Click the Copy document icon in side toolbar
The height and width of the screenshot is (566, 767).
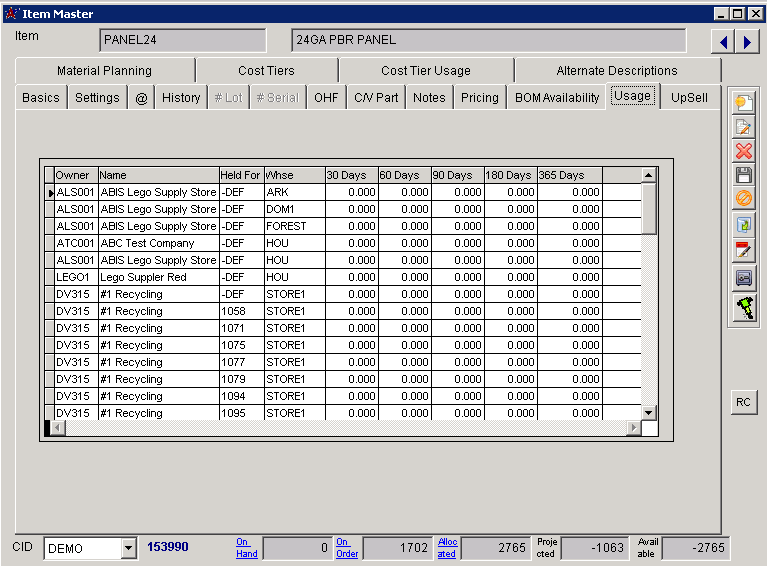coord(743,225)
